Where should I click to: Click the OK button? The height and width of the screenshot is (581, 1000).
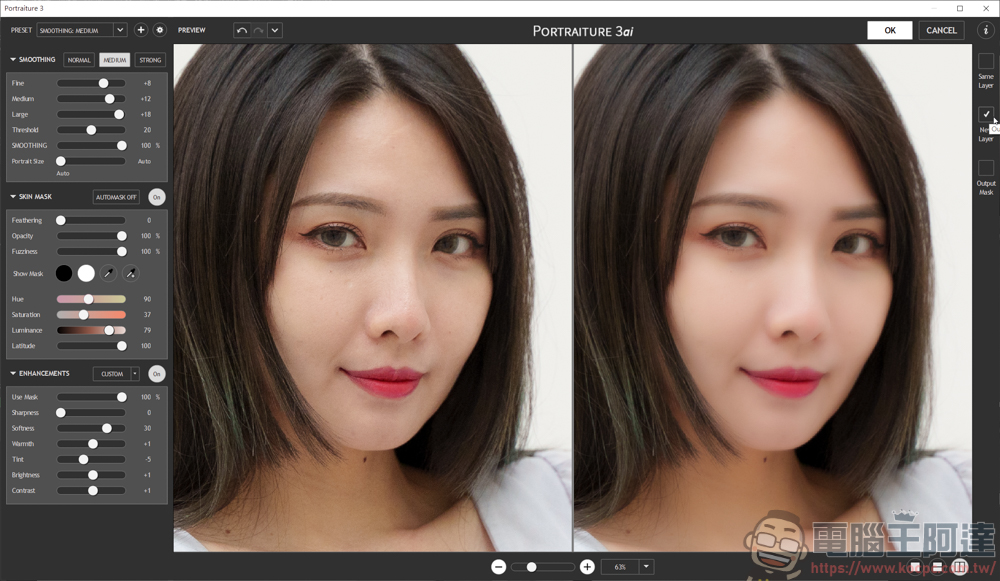click(x=889, y=30)
